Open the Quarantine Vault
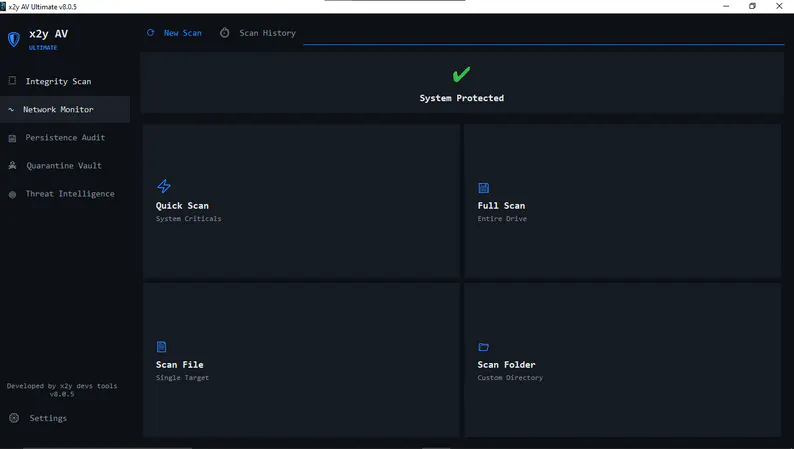 click(65, 166)
